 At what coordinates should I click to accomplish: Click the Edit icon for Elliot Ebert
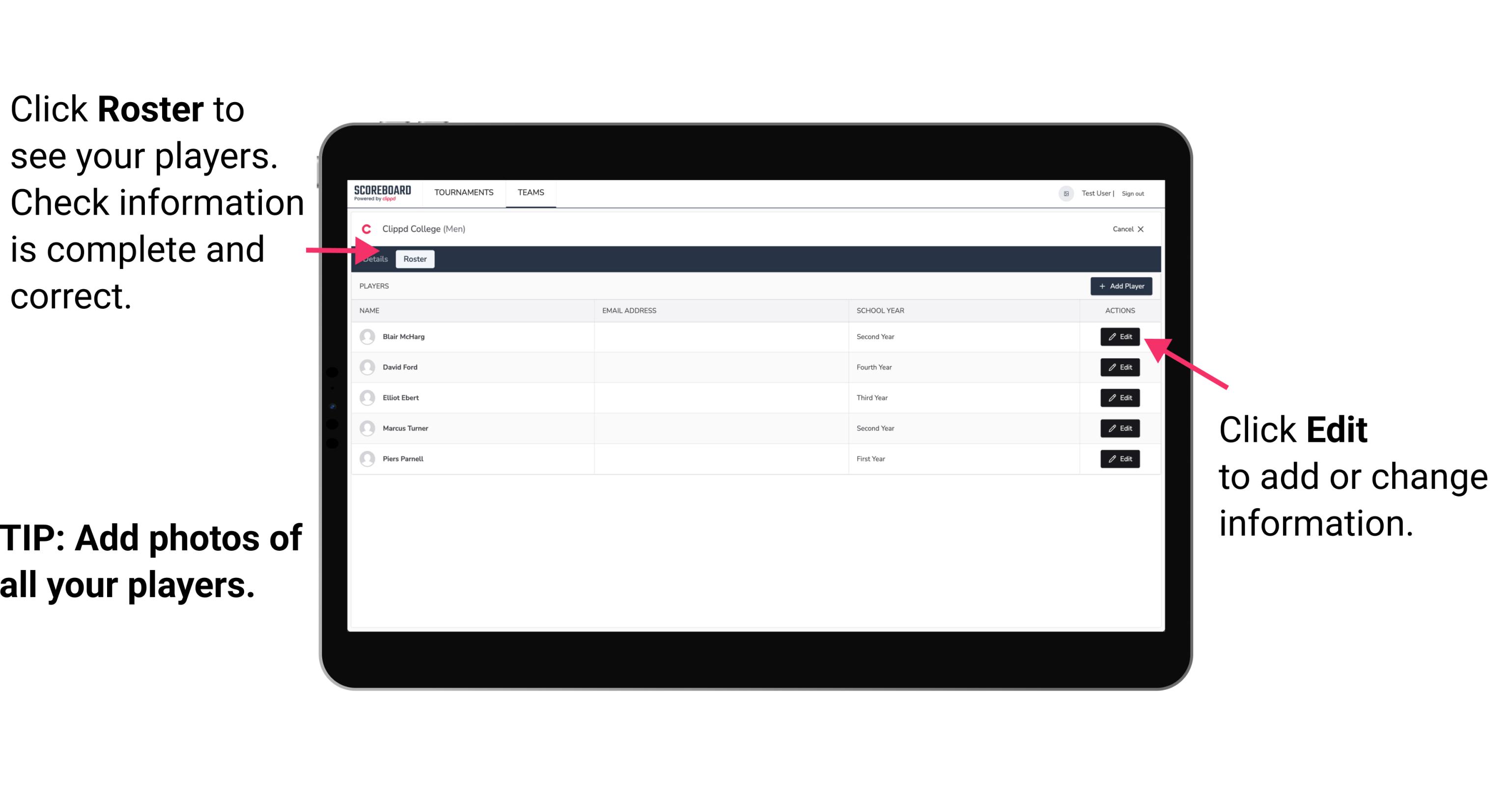coord(1120,397)
